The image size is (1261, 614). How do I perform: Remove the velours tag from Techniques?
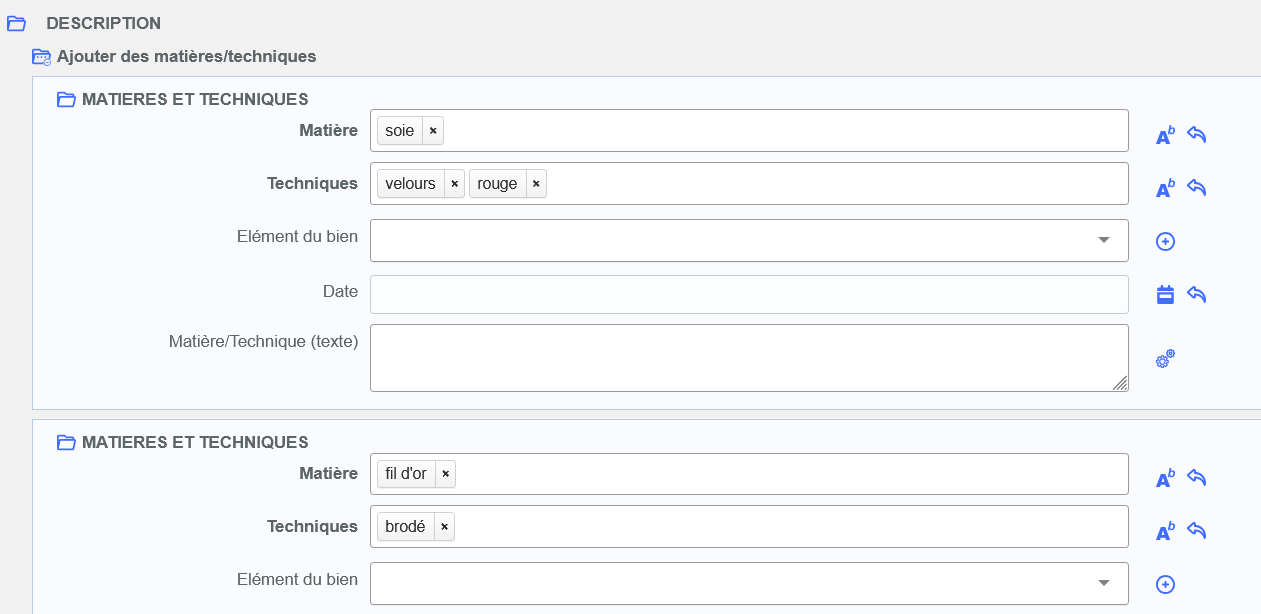pyautogui.click(x=454, y=184)
